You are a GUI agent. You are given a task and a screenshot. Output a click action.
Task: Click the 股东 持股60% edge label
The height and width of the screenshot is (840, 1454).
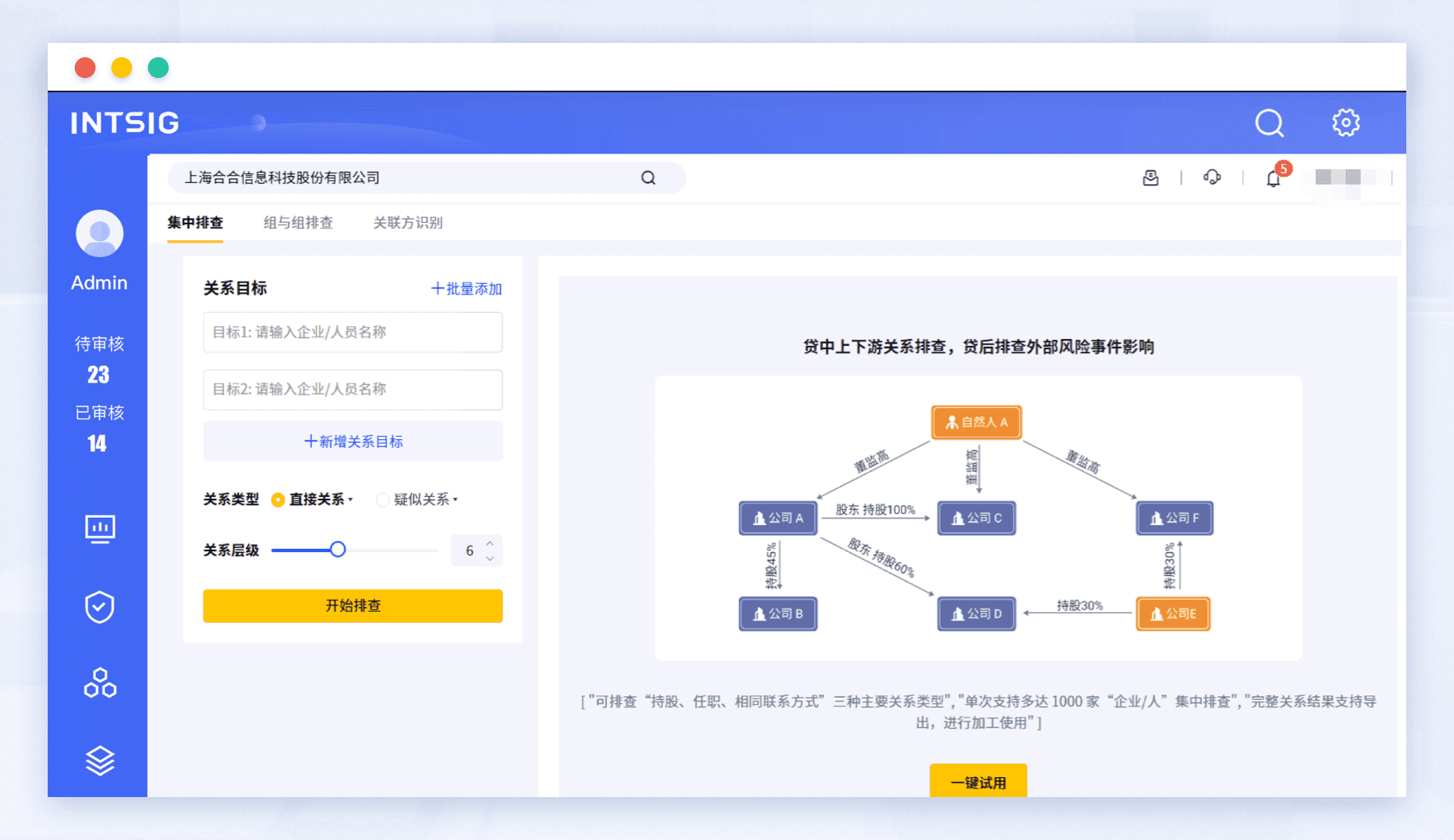coord(881,558)
